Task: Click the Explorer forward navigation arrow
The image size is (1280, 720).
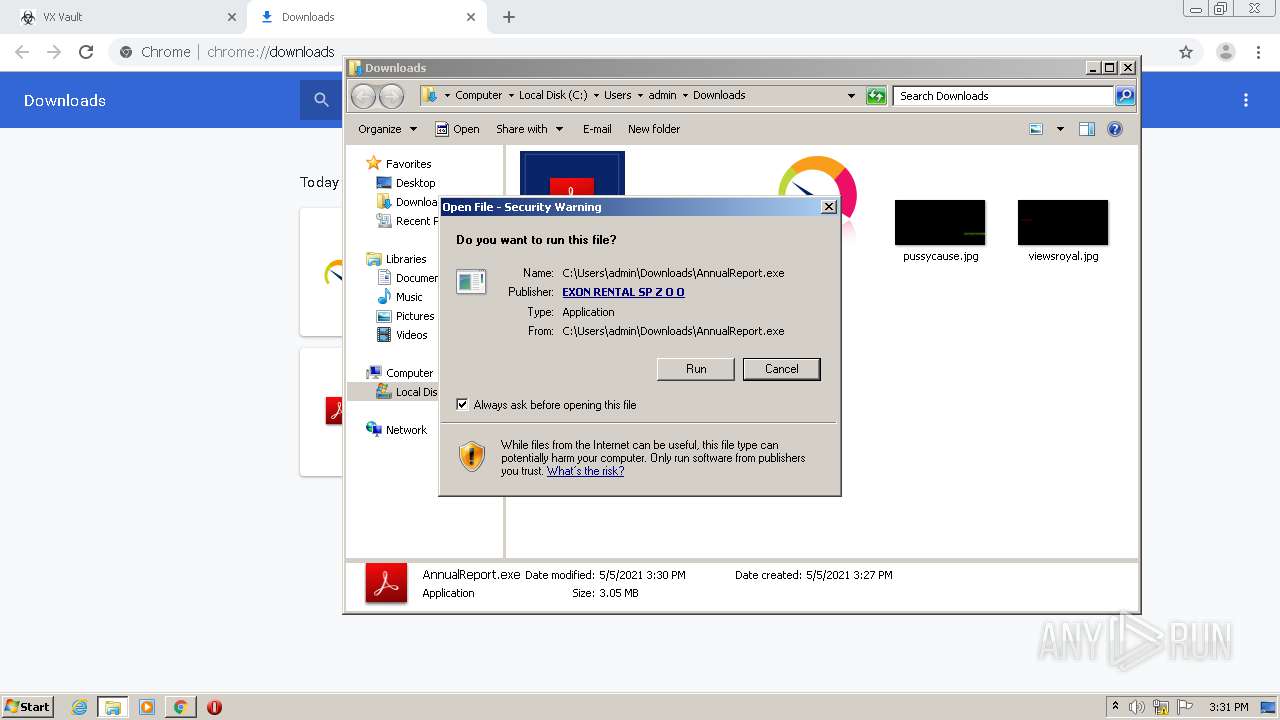Action: tap(391, 96)
